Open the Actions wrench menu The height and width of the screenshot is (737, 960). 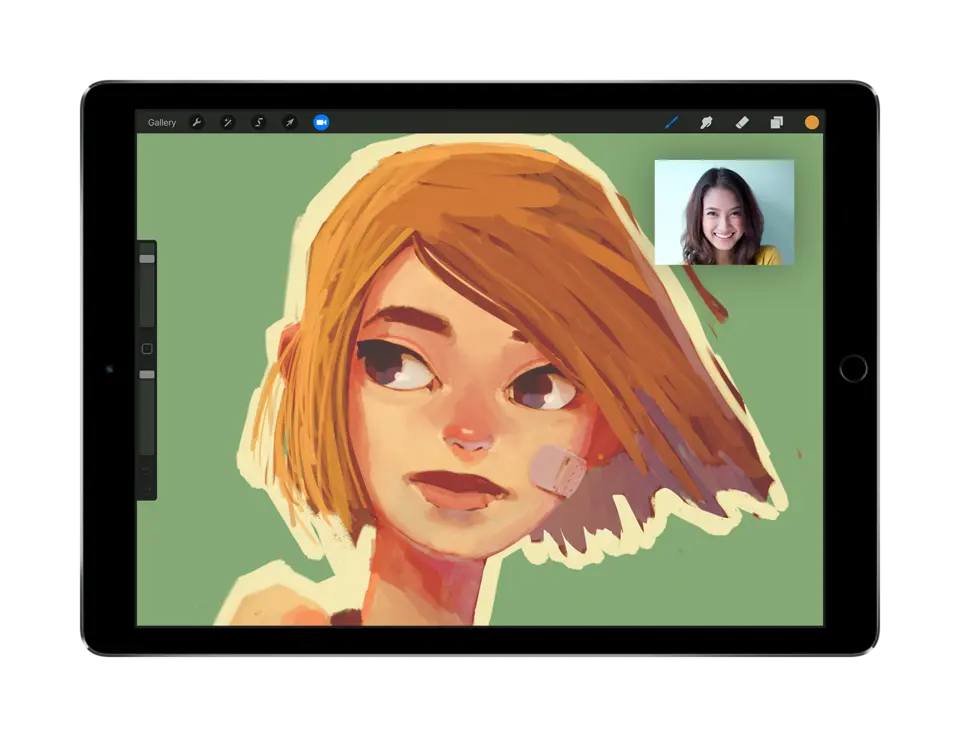click(197, 122)
